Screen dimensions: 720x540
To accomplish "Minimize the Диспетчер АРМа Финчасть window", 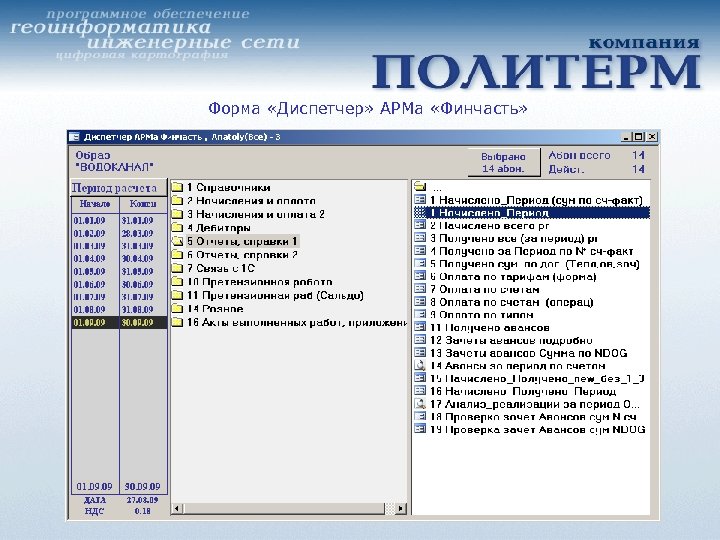I will [626, 137].
